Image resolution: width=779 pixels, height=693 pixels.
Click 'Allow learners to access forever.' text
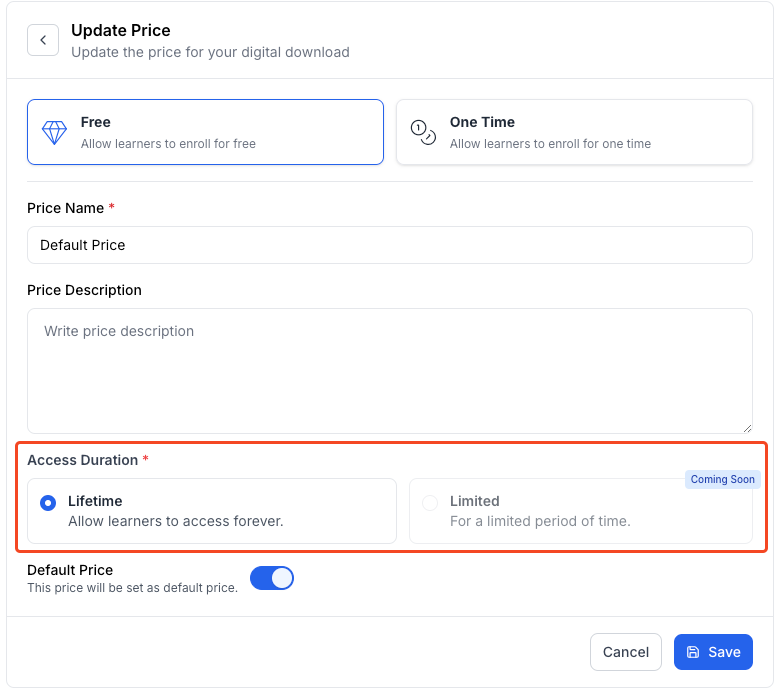[x=176, y=521]
